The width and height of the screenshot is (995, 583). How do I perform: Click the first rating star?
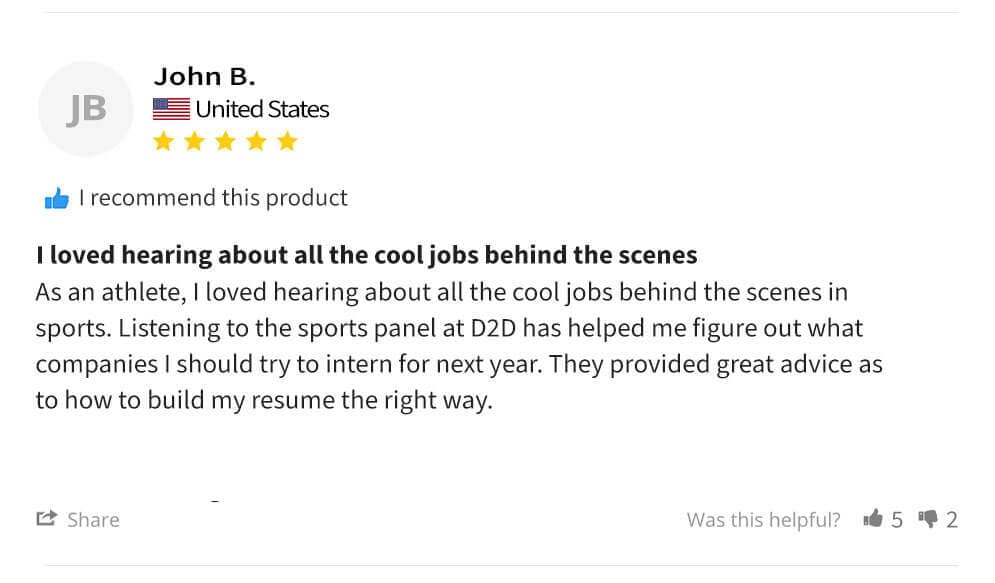pyautogui.click(x=163, y=141)
